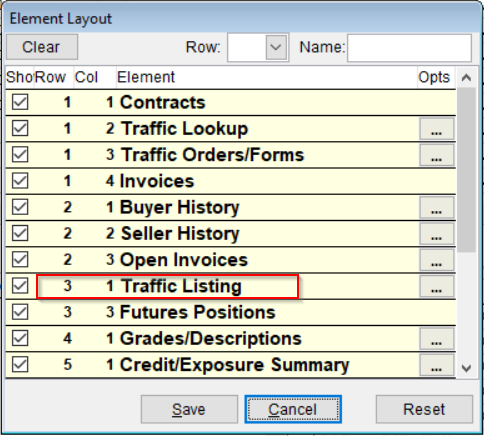Viewport: 484px width, 436px height.
Task: Toggle the Credit/Exposure Summary checkbox
Action: (x=20, y=364)
